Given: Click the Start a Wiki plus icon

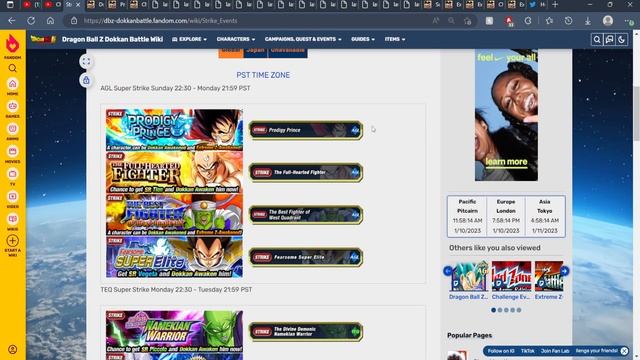Looking at the screenshot, I should point(13,241).
